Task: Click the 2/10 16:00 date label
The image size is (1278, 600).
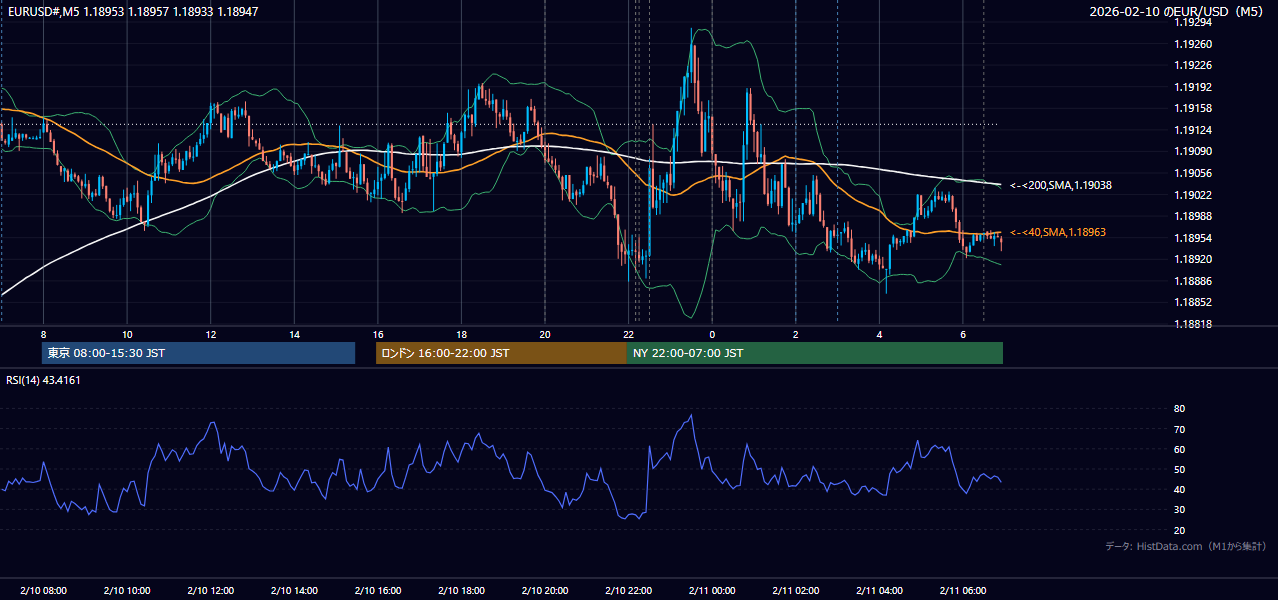Action: point(377,590)
